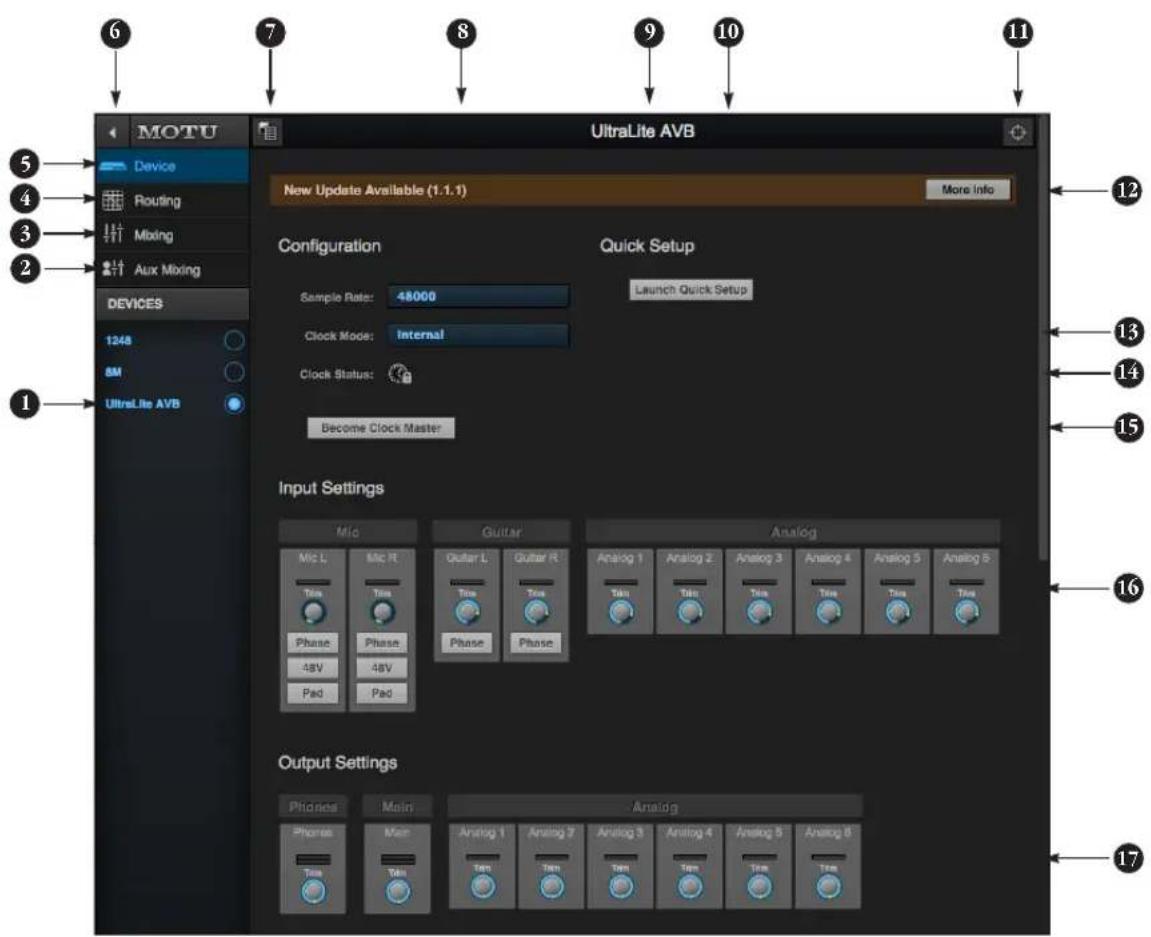Image resolution: width=1151 pixels, height=937 pixels.
Task: Click the Phones output group header
Action: [x=313, y=806]
